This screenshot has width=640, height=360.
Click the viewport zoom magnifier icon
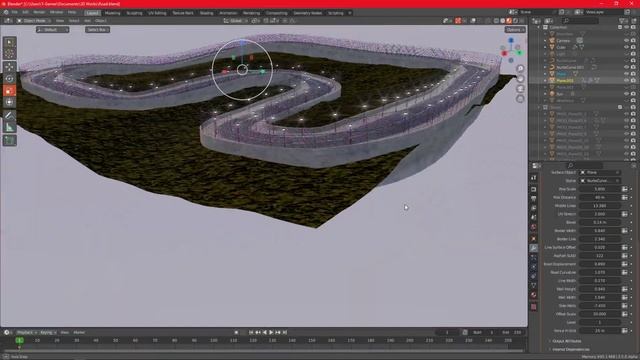pyautogui.click(x=520, y=69)
